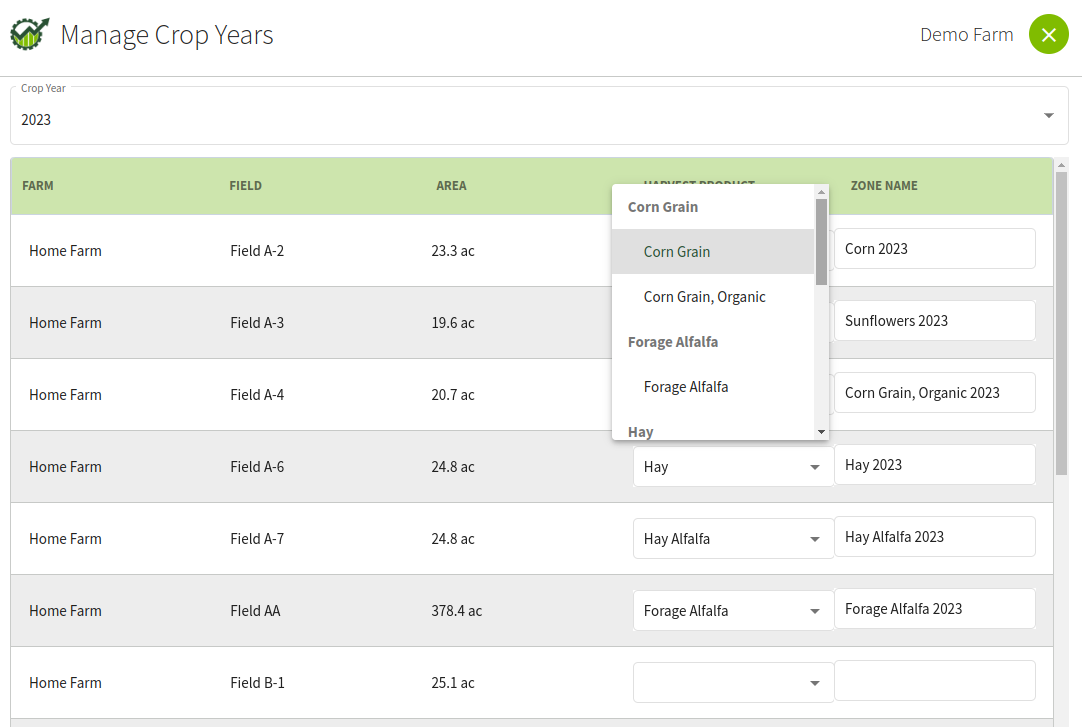Open the Crop Year dropdown
1082x727 pixels.
point(539,116)
